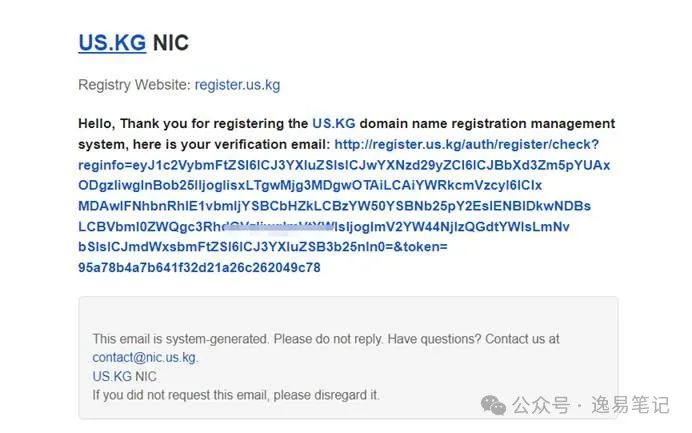Viewport: 692px width, 433px height.
Task: Click the token 95a78b4a7b641f32d21a26c262049c78
Action: (x=199, y=267)
